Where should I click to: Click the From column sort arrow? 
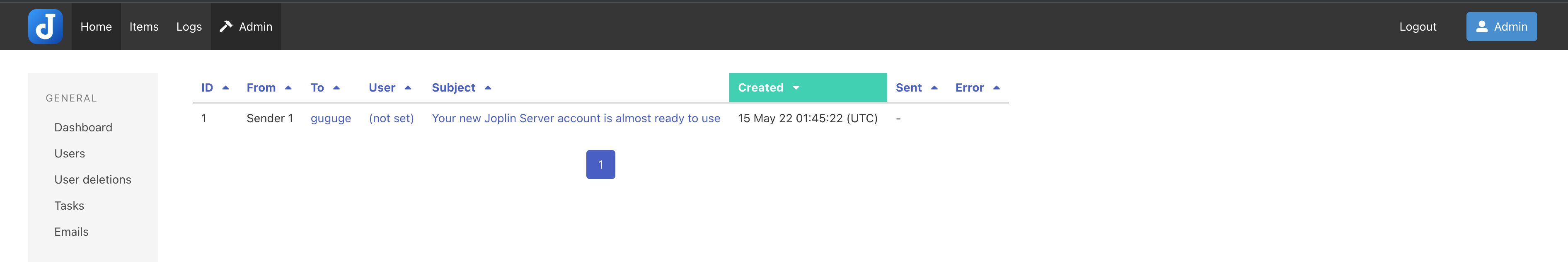(288, 88)
